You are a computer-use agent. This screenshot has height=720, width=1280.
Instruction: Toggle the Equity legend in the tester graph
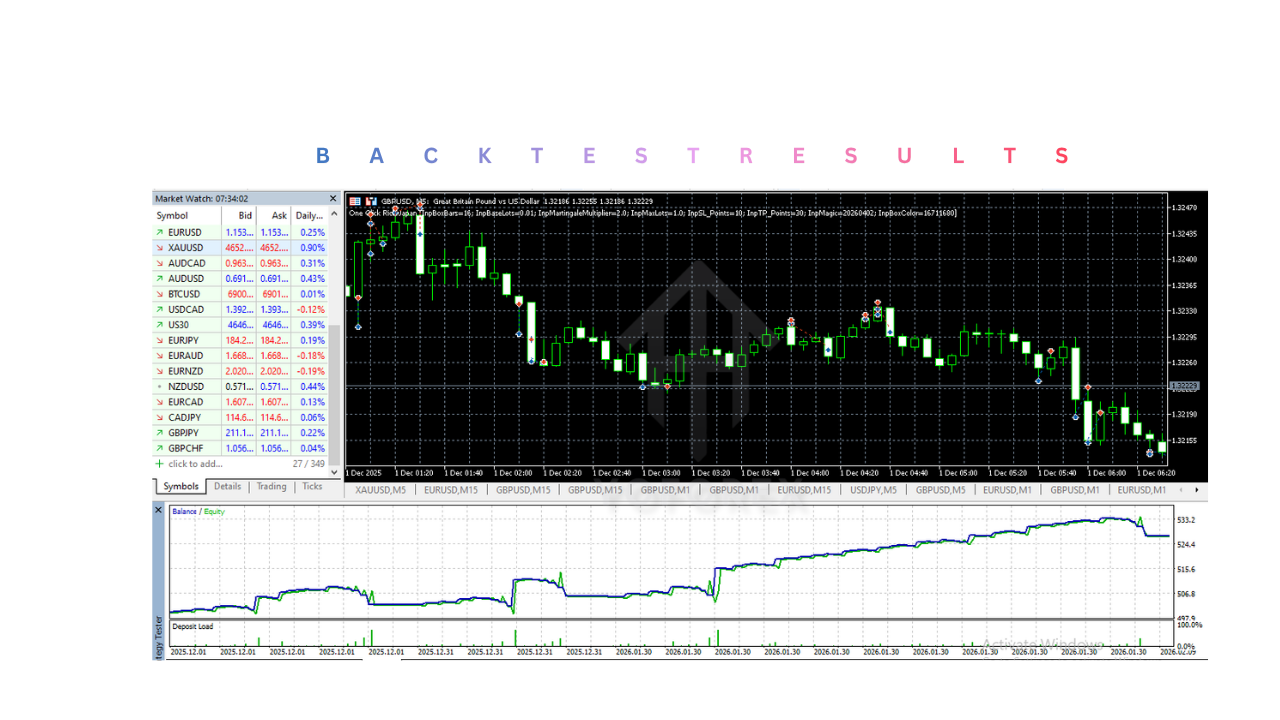213,510
